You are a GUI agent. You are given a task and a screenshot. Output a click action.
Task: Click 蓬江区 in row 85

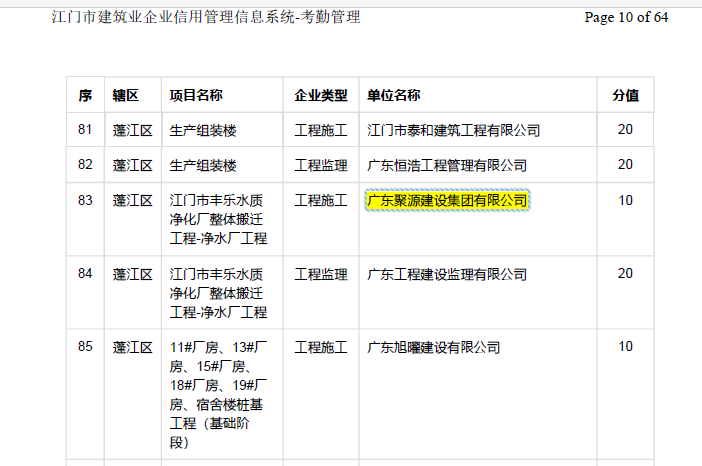(x=133, y=347)
